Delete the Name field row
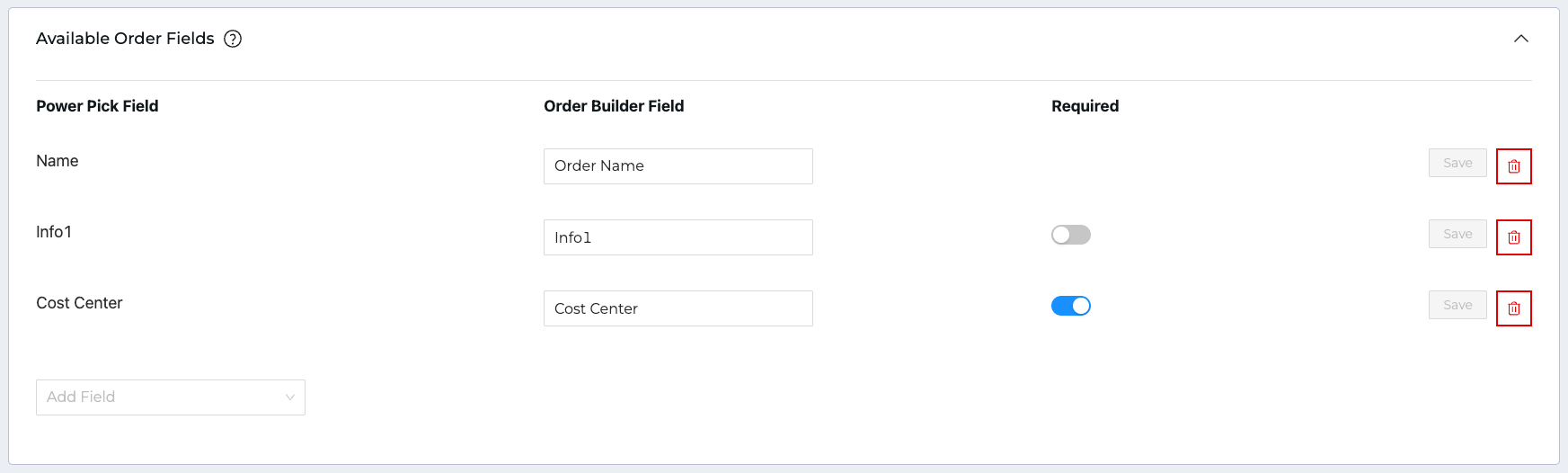Viewport: 1568px width, 473px height. (1513, 166)
